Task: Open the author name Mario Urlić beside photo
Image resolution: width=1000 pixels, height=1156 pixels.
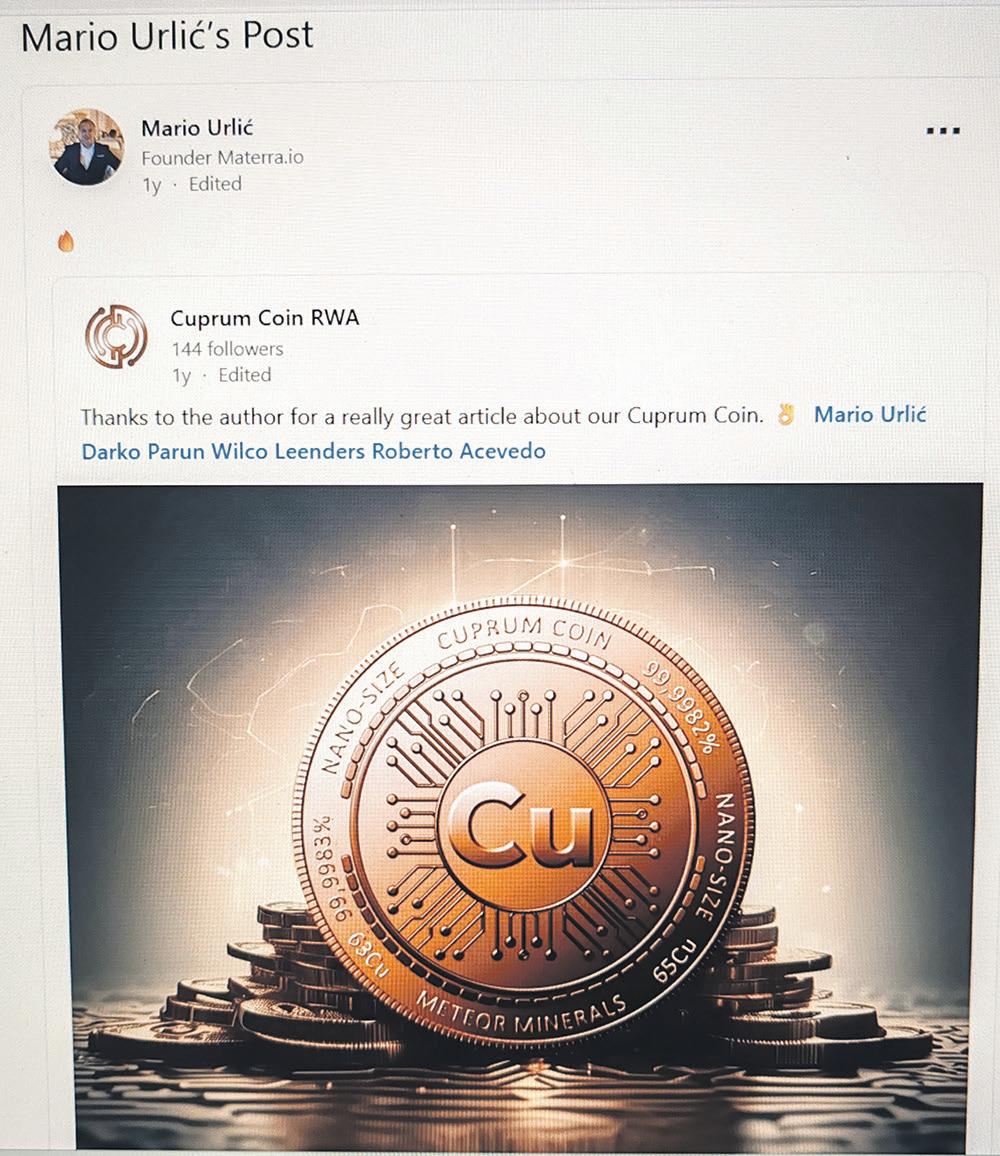Action: coord(197,128)
